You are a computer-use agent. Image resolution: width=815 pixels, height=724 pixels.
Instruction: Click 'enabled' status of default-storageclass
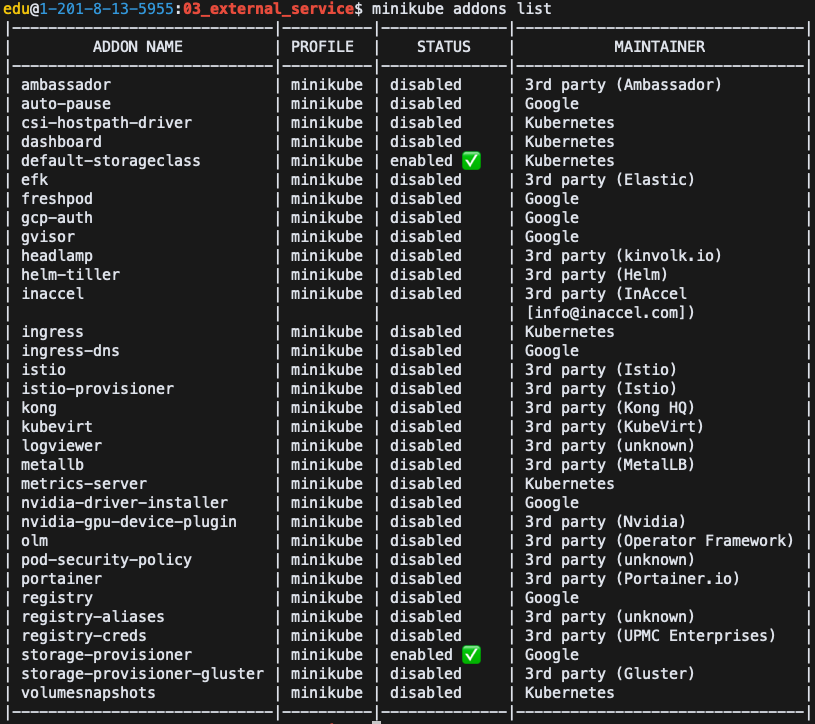click(x=422, y=161)
